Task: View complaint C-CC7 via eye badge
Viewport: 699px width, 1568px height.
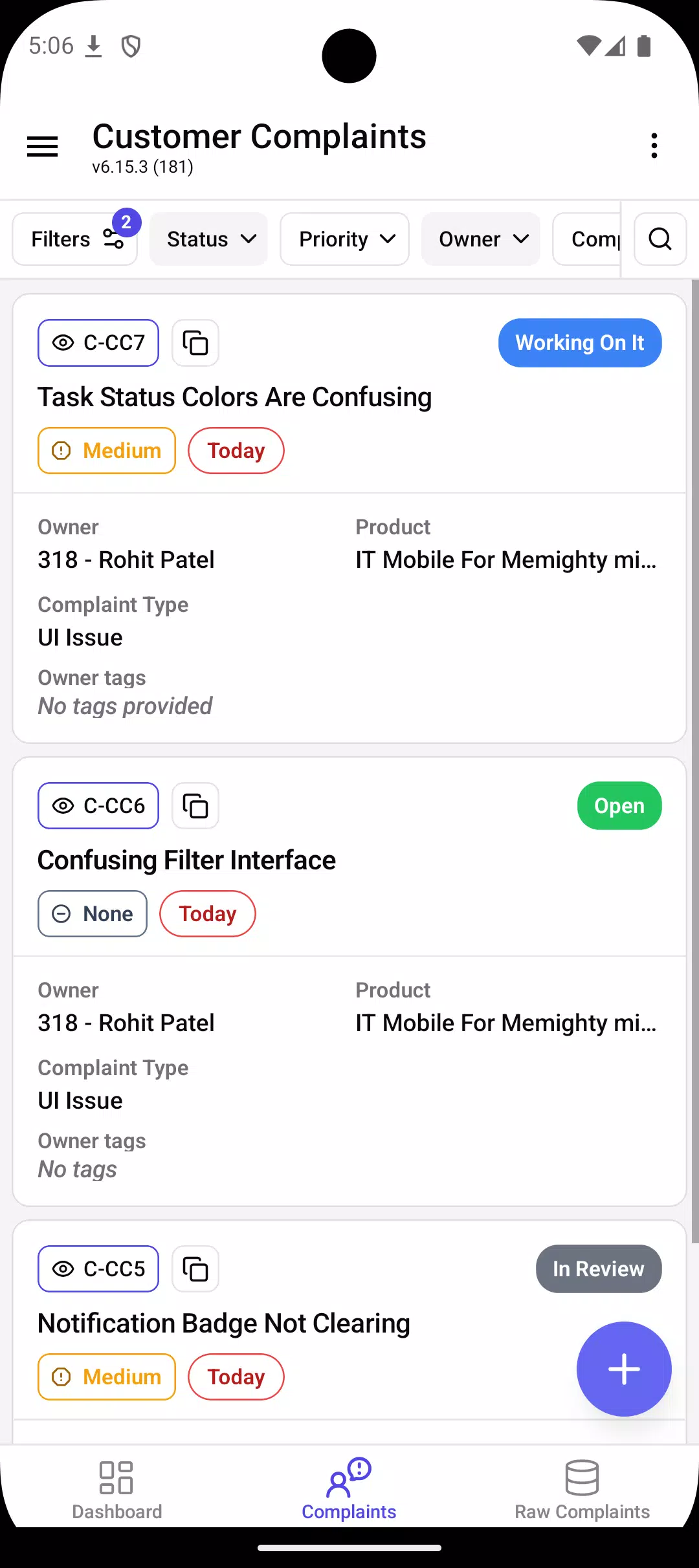Action: pos(98,343)
